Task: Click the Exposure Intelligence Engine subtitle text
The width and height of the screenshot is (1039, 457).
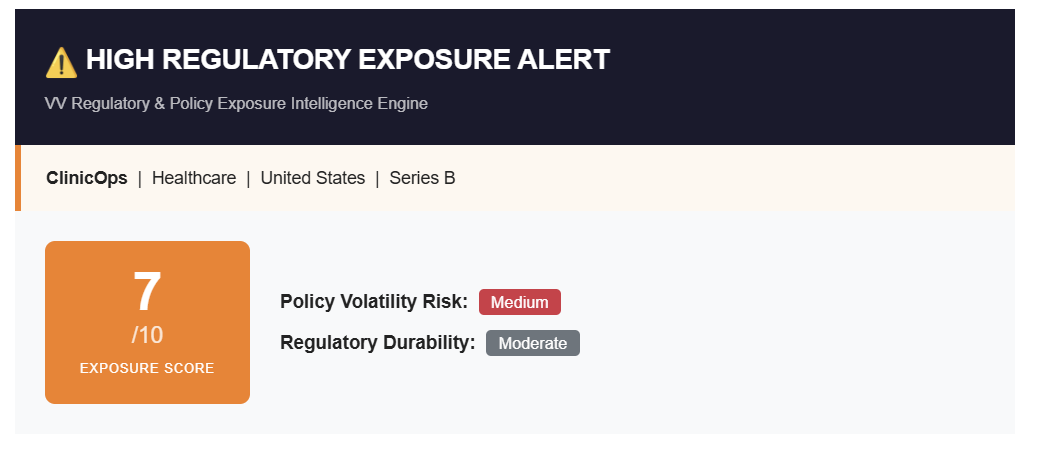Action: pyautogui.click(x=236, y=104)
